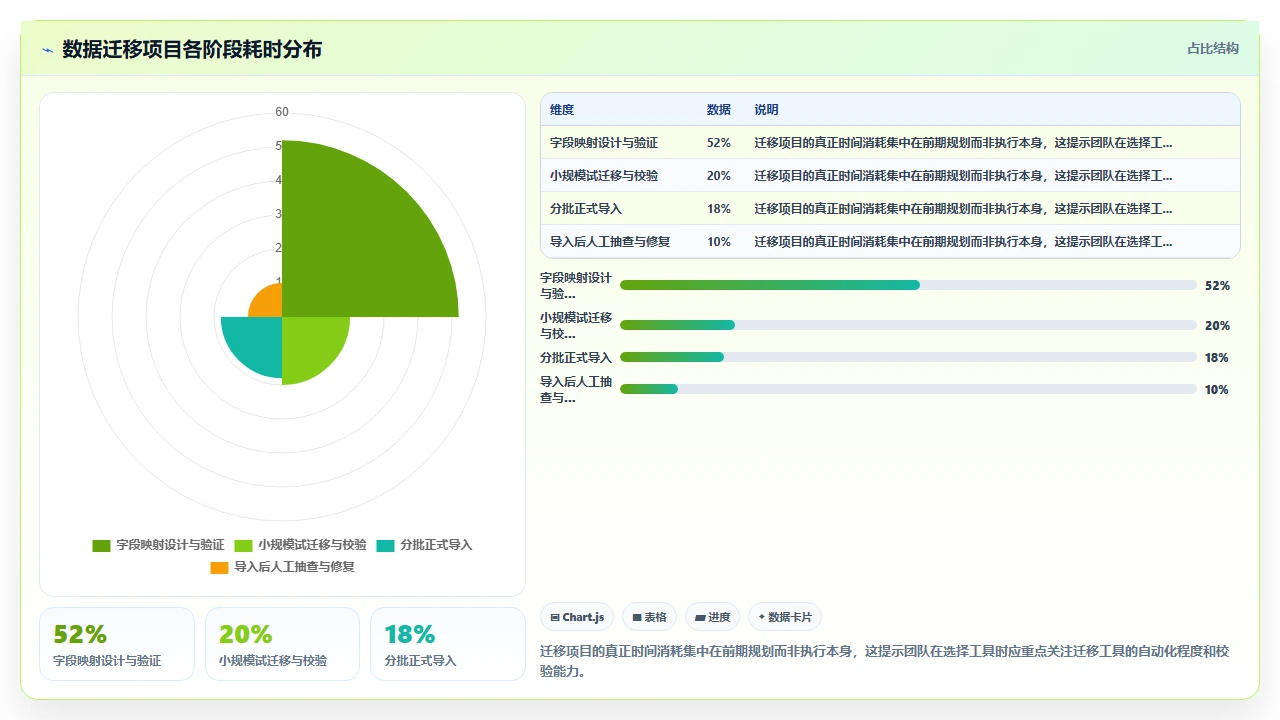1280x720 pixels.
Task: Click the 52% value in the table
Action: pos(719,143)
